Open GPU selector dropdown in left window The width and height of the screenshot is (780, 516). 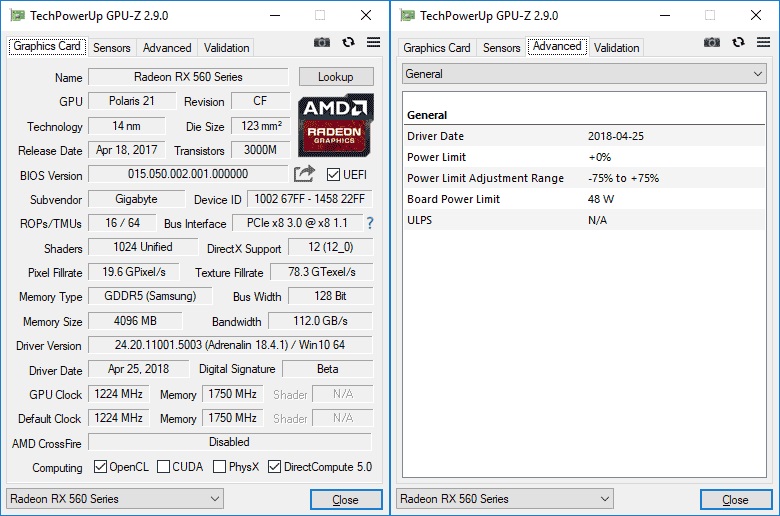tap(115, 499)
